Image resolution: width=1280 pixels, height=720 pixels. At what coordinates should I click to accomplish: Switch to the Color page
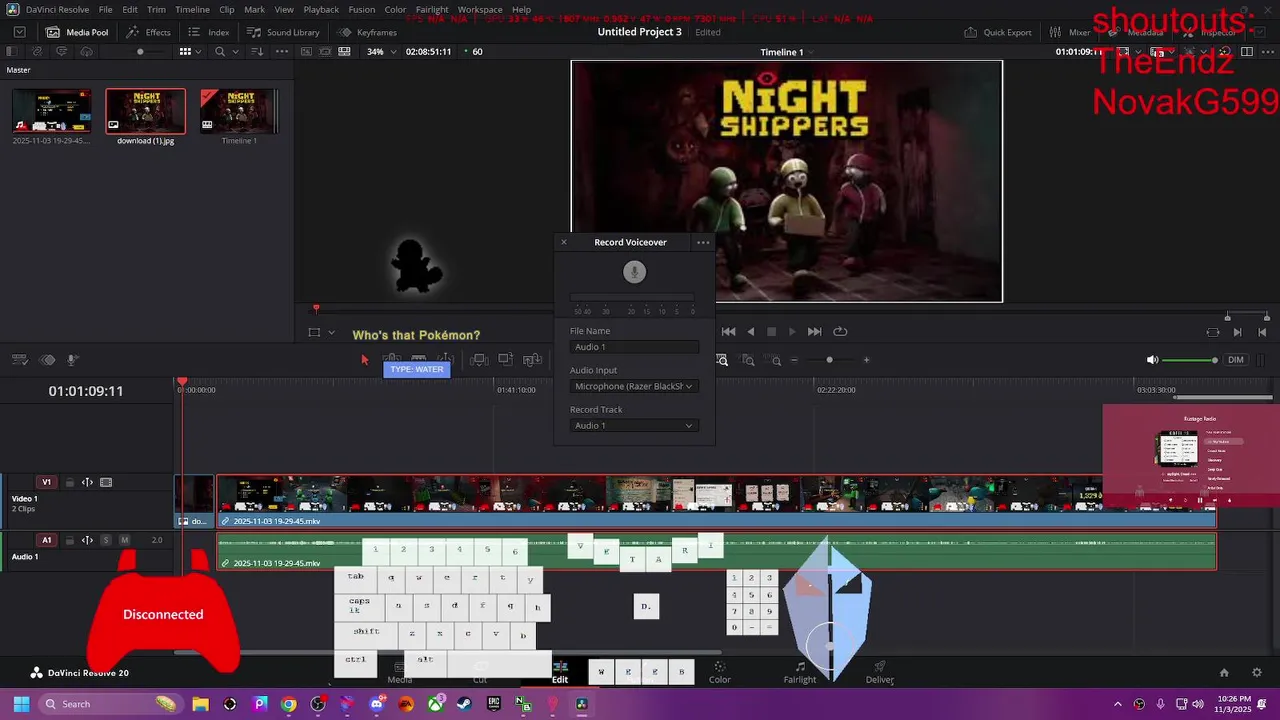[720, 672]
